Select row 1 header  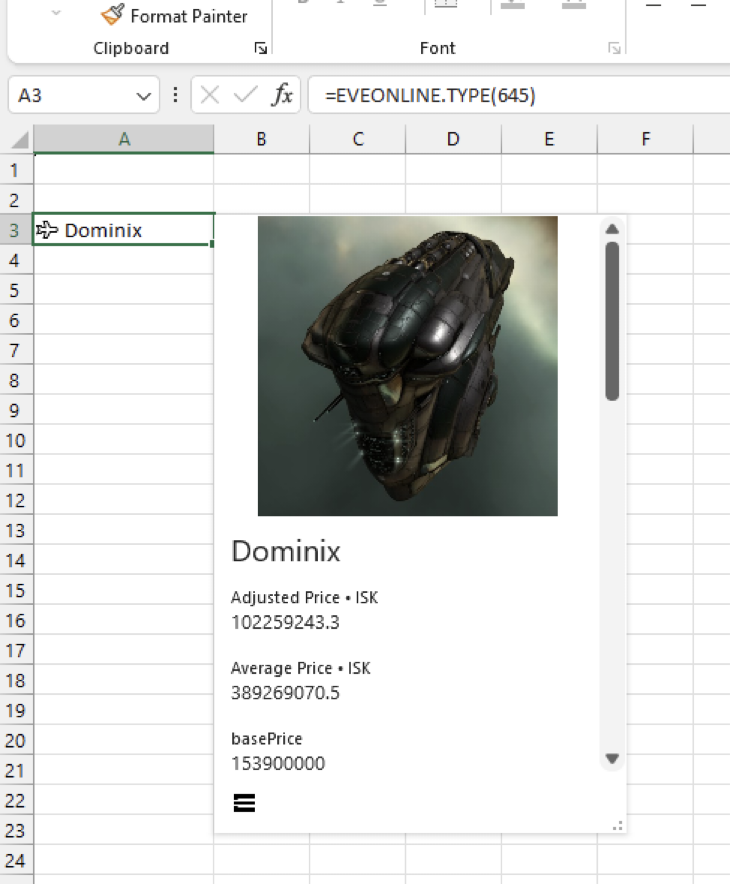click(x=15, y=170)
